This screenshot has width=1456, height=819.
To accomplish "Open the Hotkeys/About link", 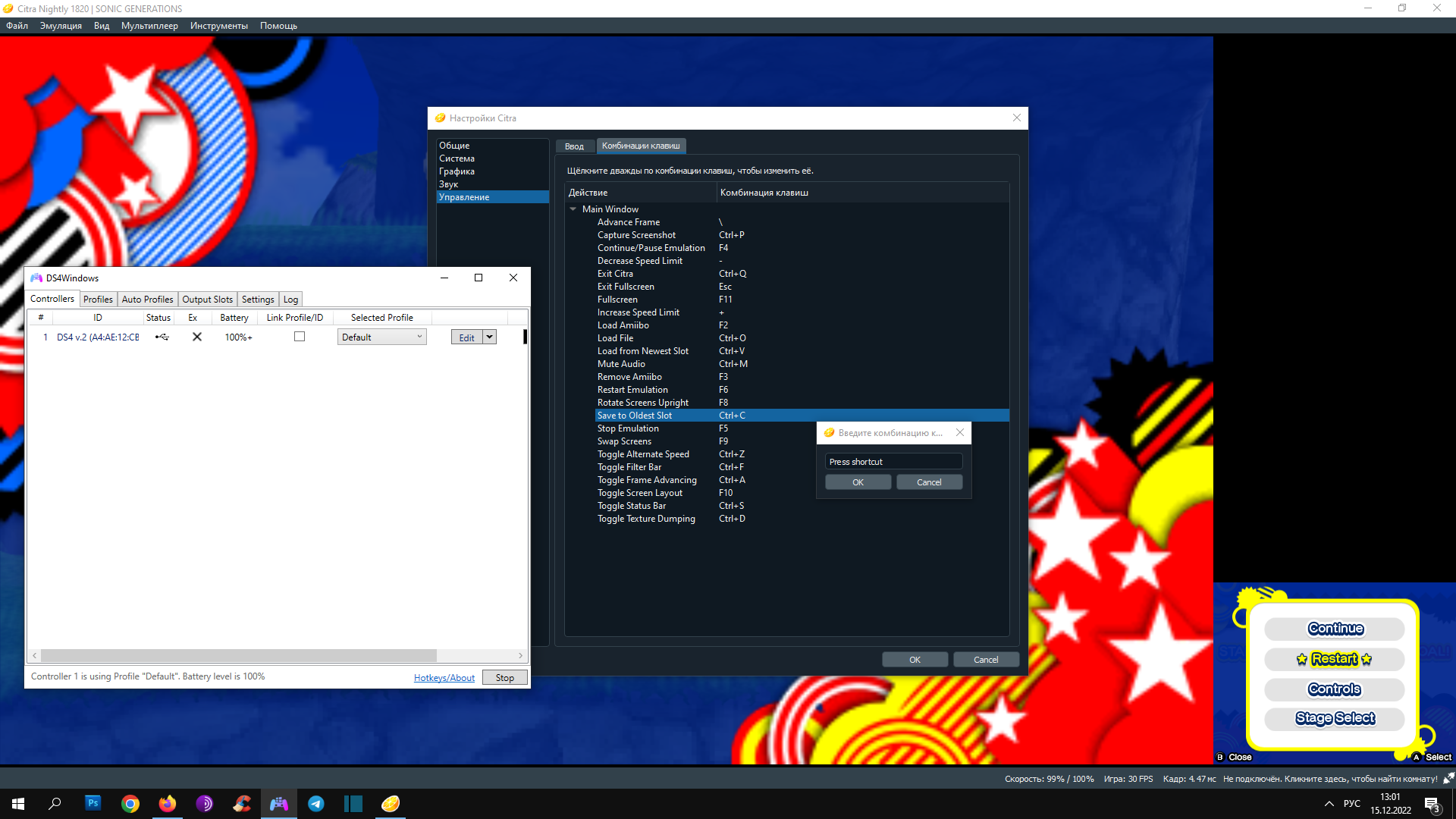I will coord(444,678).
